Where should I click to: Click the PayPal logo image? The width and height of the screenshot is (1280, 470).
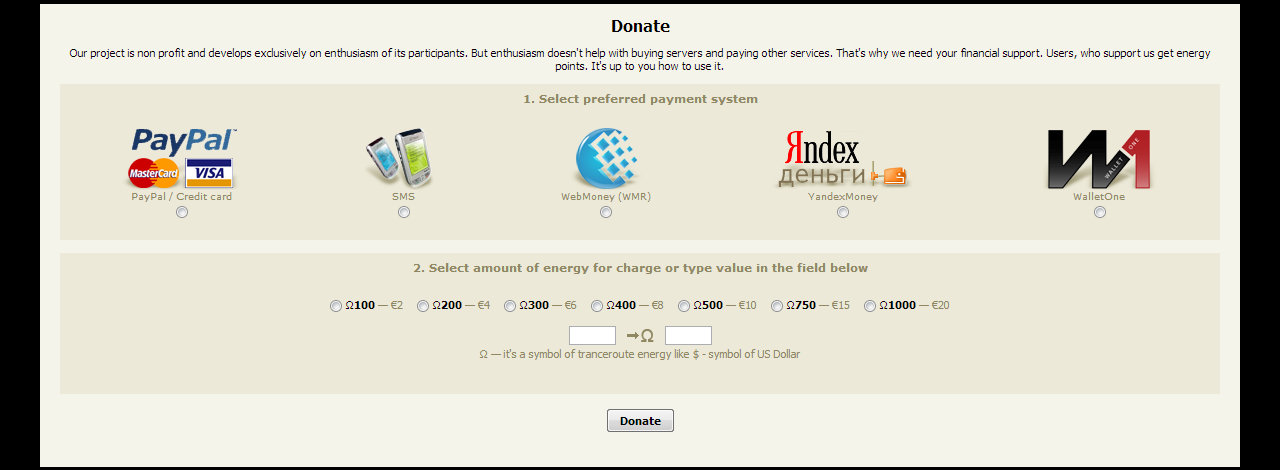click(x=182, y=158)
